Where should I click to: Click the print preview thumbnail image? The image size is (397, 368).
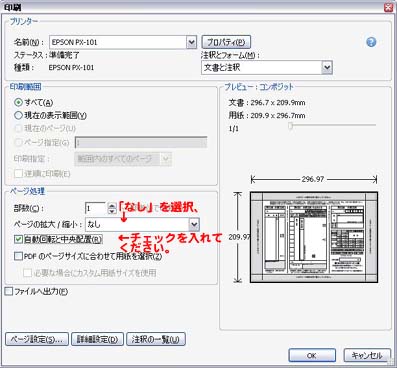pyautogui.click(x=314, y=237)
